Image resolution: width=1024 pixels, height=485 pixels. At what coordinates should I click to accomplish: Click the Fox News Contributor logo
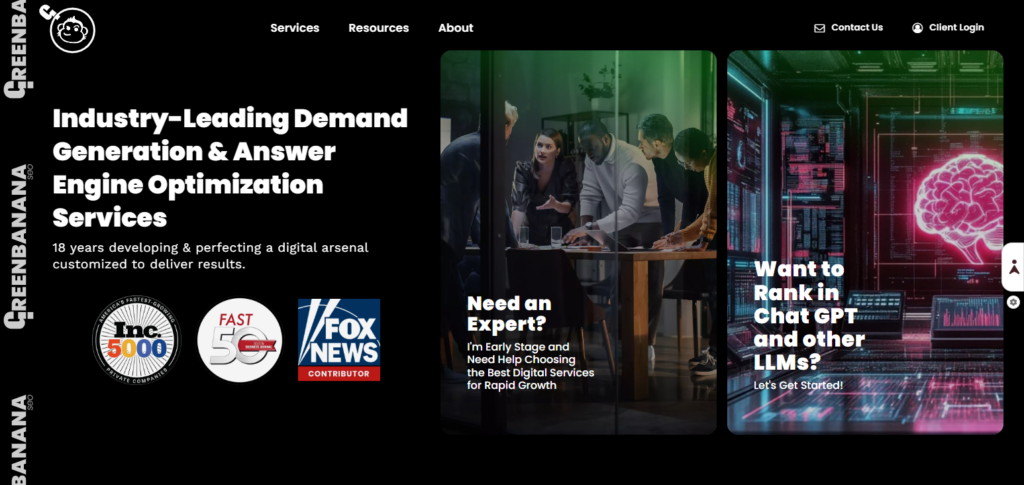[339, 340]
